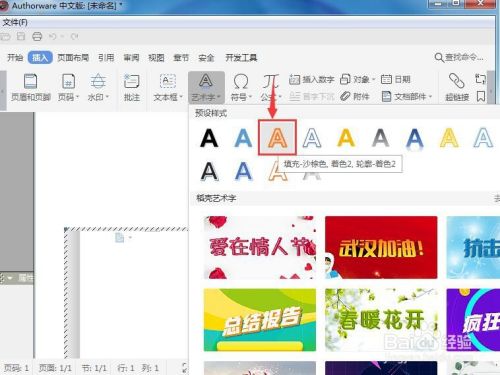Click the 查找命令 search box
The image size is (500, 375).
coord(459,57)
